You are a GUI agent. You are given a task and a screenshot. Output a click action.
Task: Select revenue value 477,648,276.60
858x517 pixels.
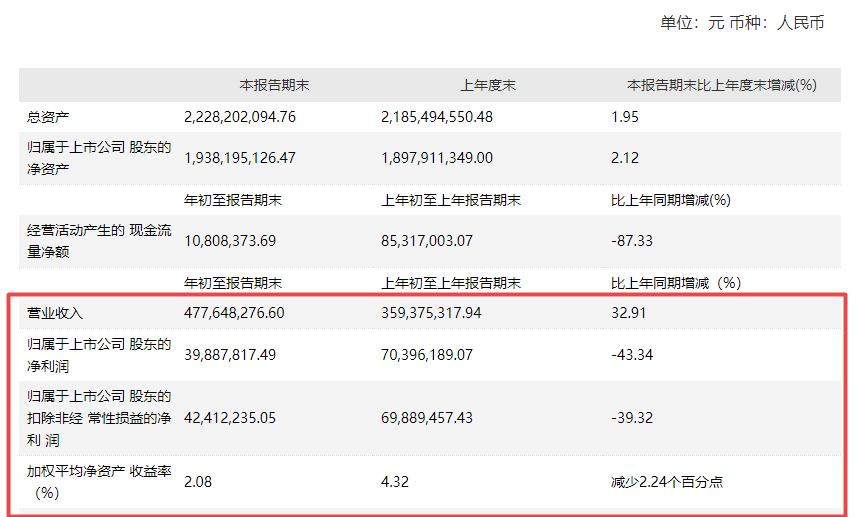pyautogui.click(x=234, y=313)
